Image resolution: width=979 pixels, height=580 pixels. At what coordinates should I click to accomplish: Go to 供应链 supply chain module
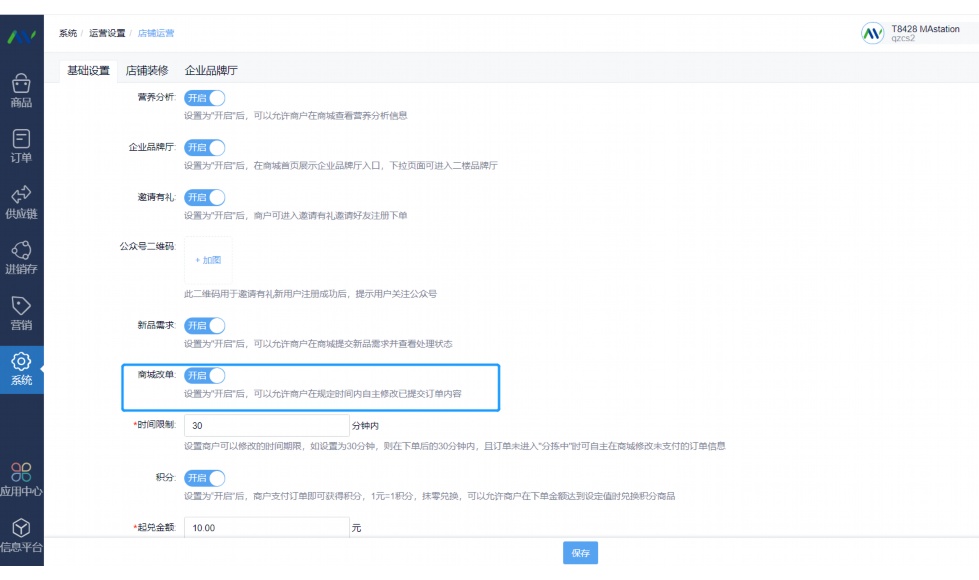pos(21,201)
